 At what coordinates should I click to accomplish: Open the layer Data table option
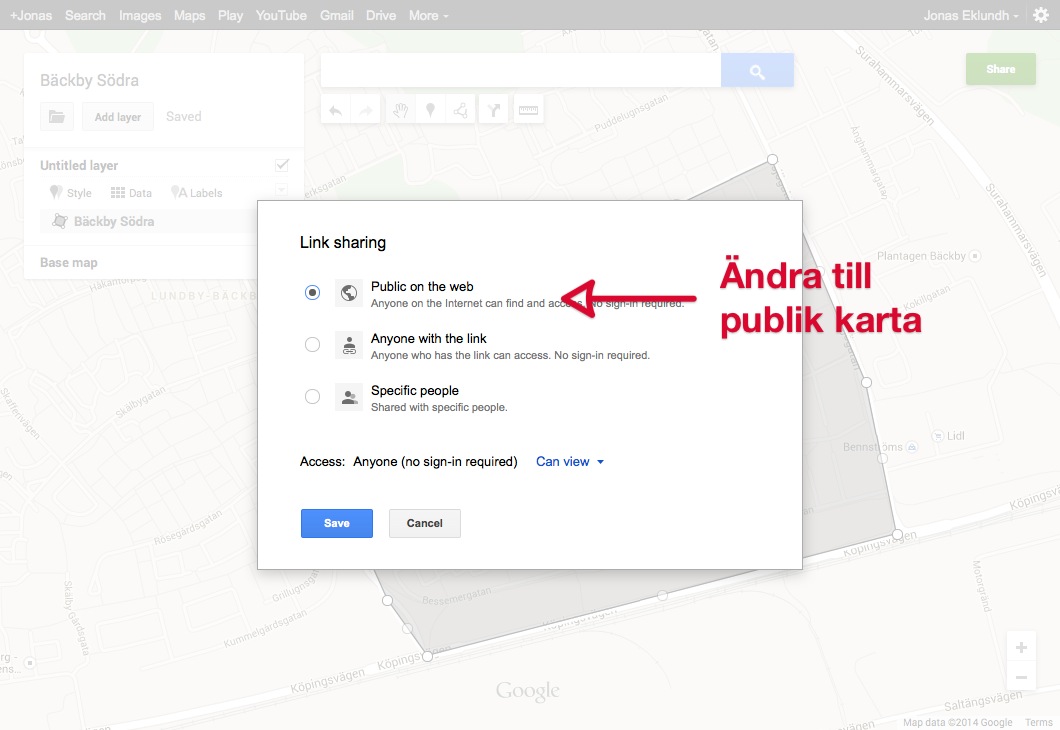[x=132, y=193]
